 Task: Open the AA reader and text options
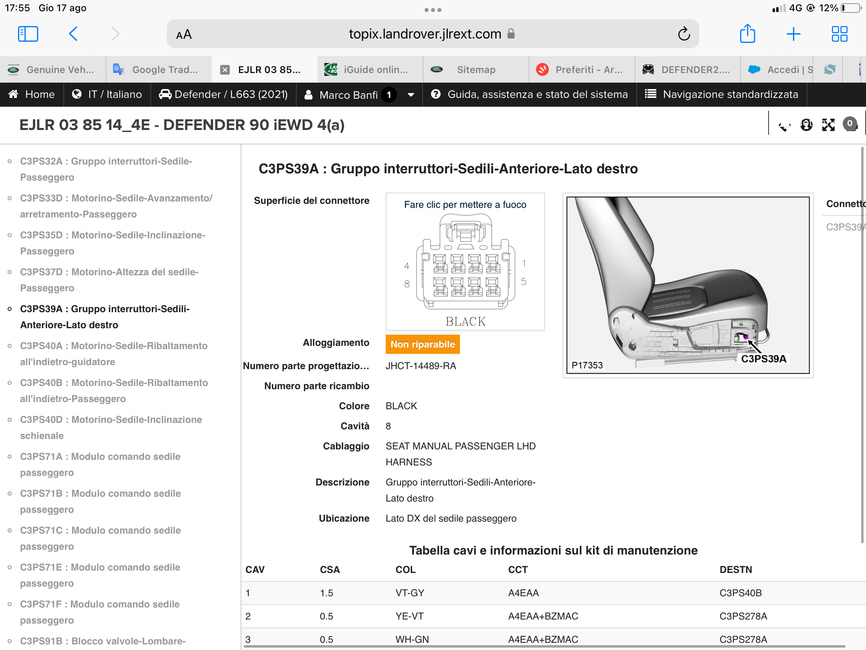(184, 35)
